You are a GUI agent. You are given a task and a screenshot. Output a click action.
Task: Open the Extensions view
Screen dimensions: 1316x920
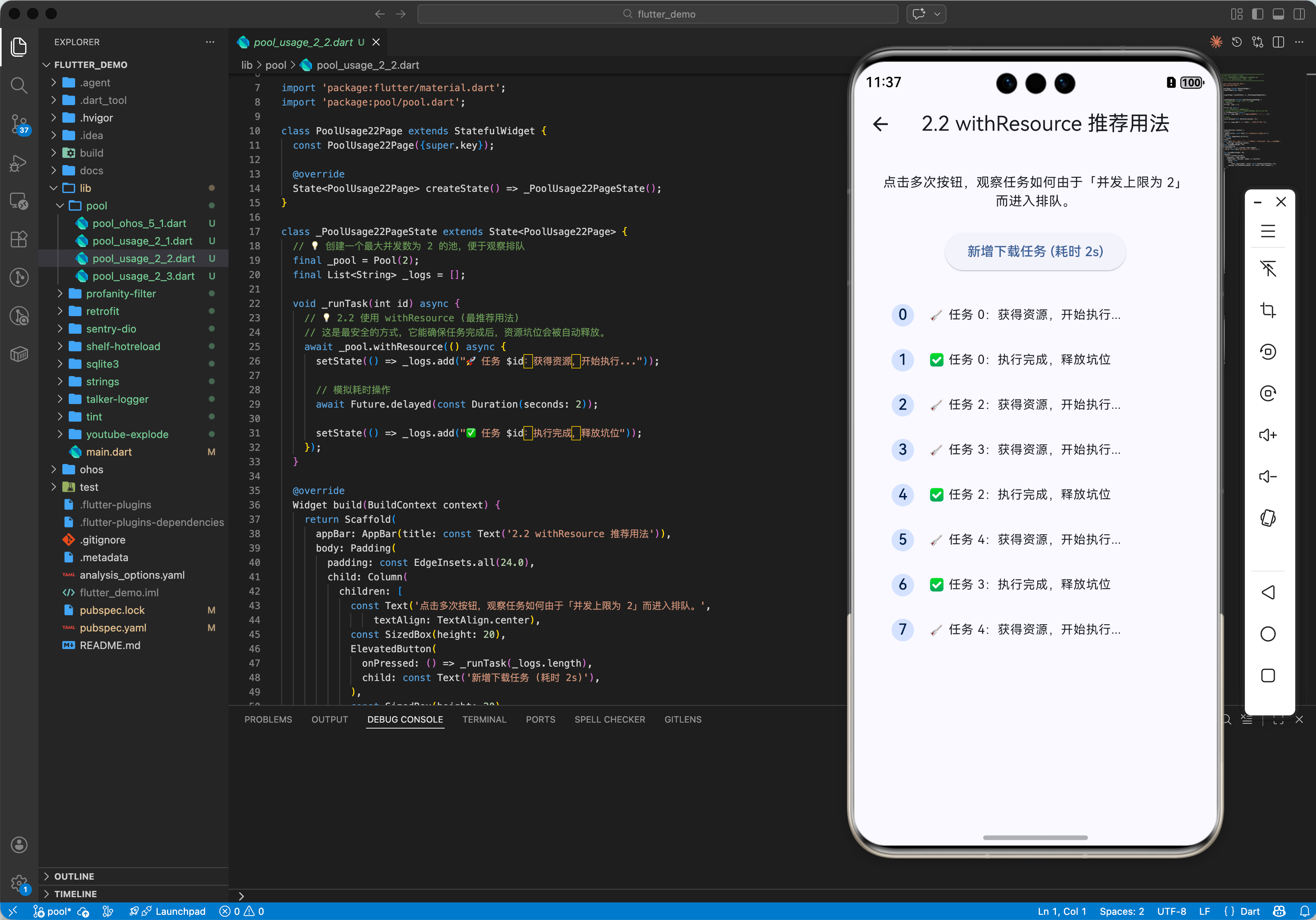(x=19, y=239)
